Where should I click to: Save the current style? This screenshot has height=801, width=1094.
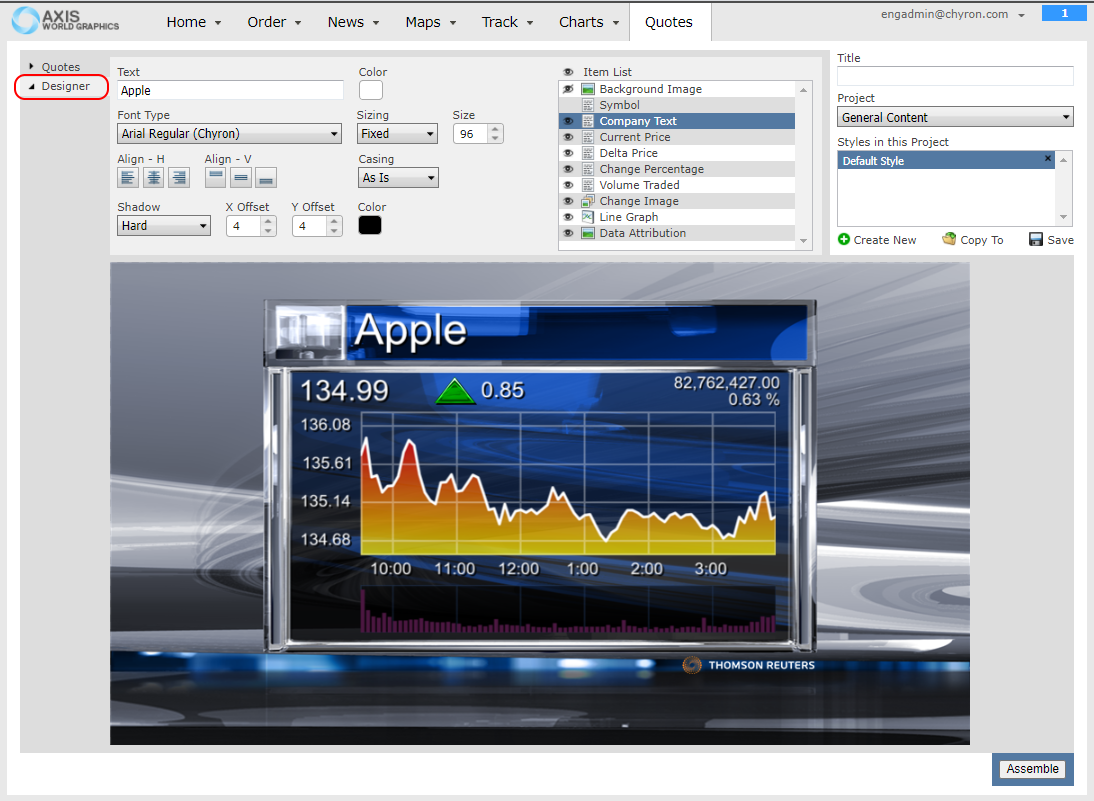(1051, 240)
